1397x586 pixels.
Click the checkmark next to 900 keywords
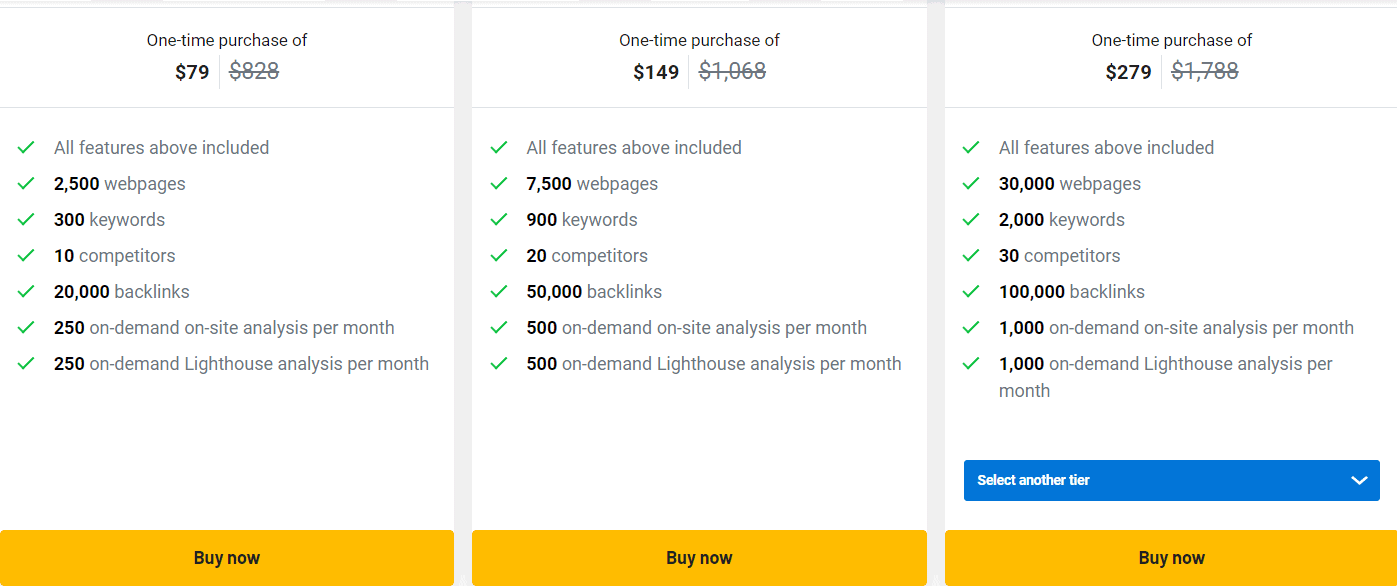point(499,219)
